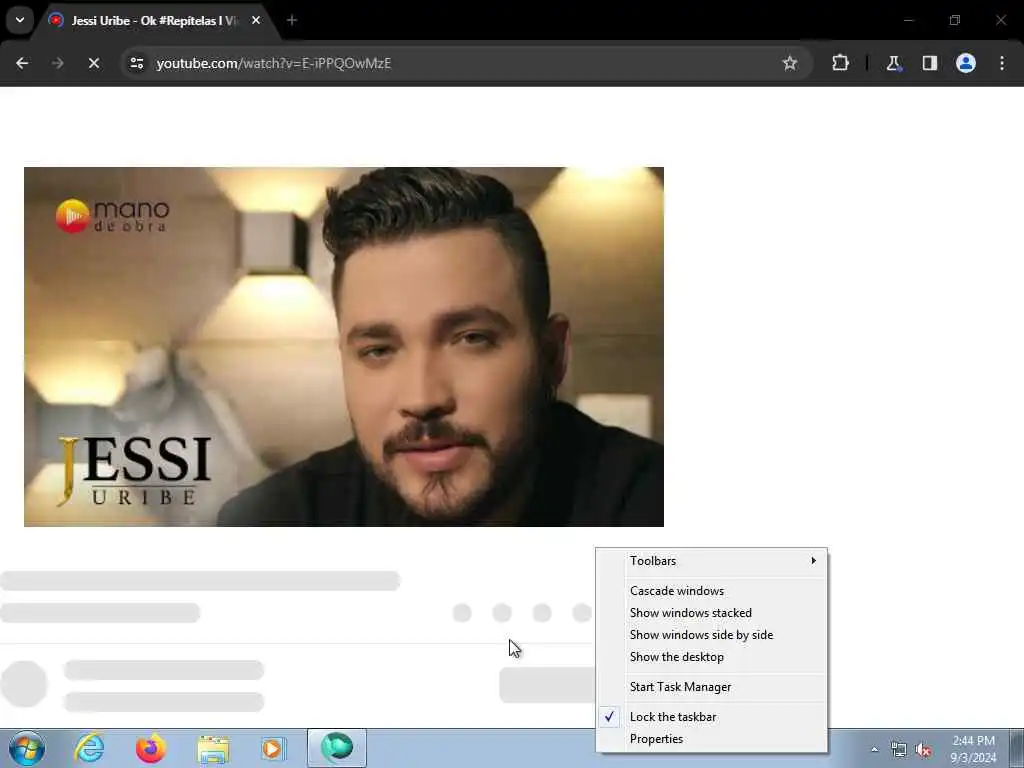
Task: Toggle Lock the taskbar option
Action: click(711, 717)
